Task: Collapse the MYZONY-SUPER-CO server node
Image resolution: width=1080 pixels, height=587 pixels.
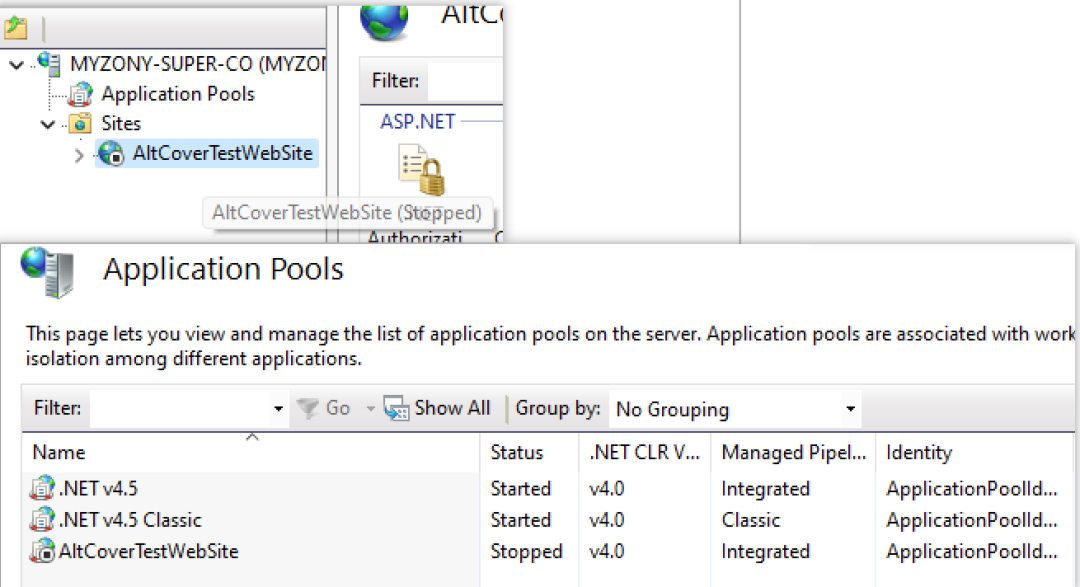Action: [16, 65]
